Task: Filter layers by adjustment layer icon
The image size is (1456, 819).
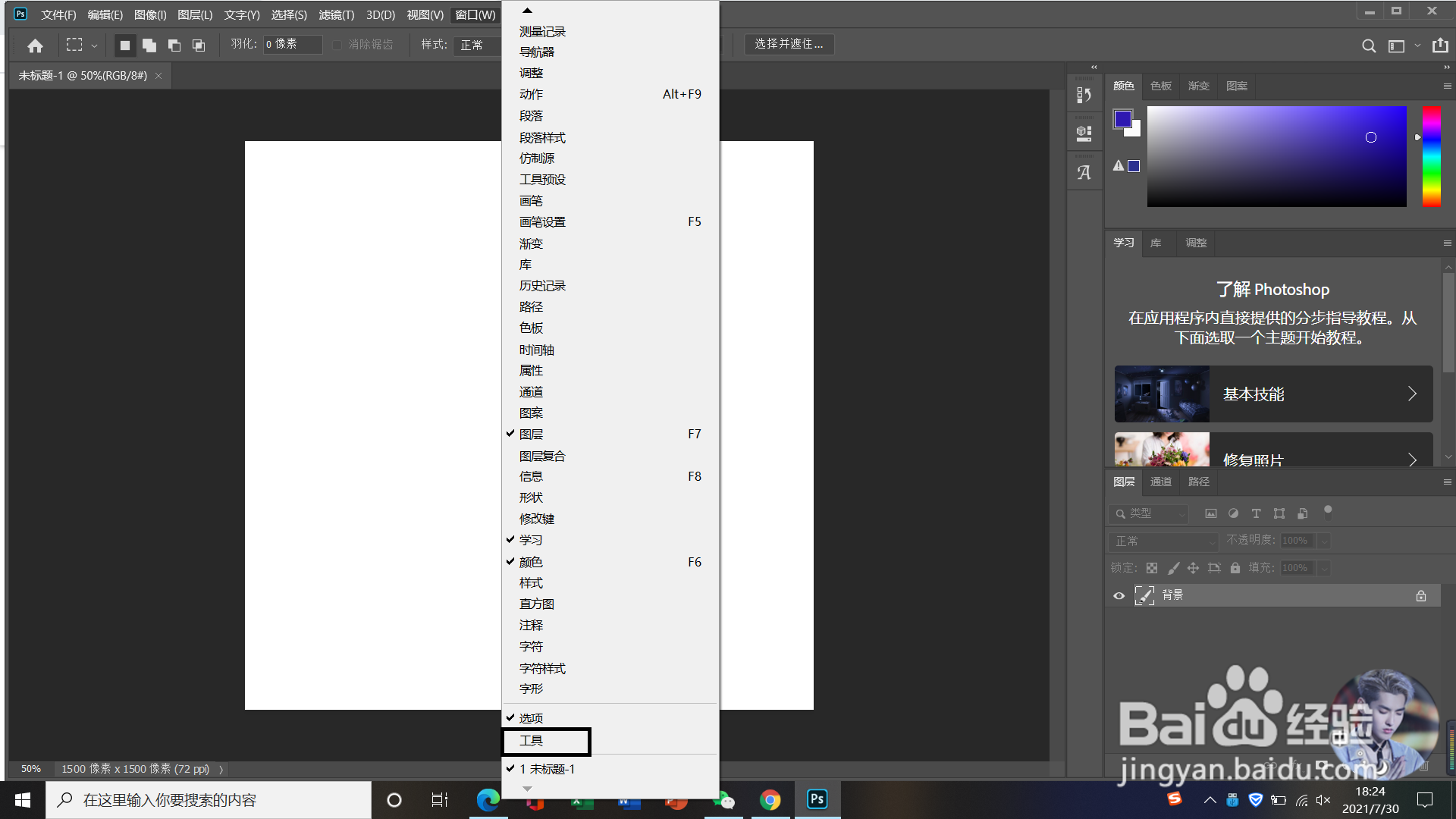Action: coord(1234,513)
